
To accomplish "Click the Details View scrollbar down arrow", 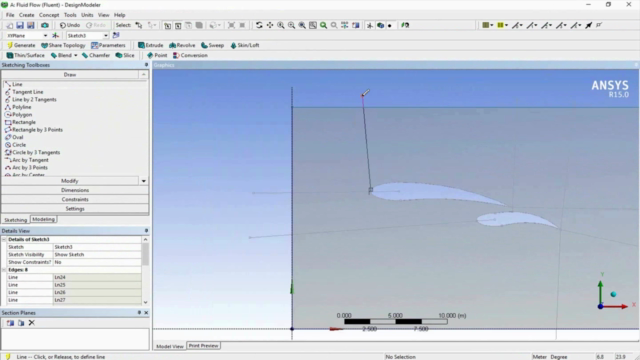I will click(145, 302).
